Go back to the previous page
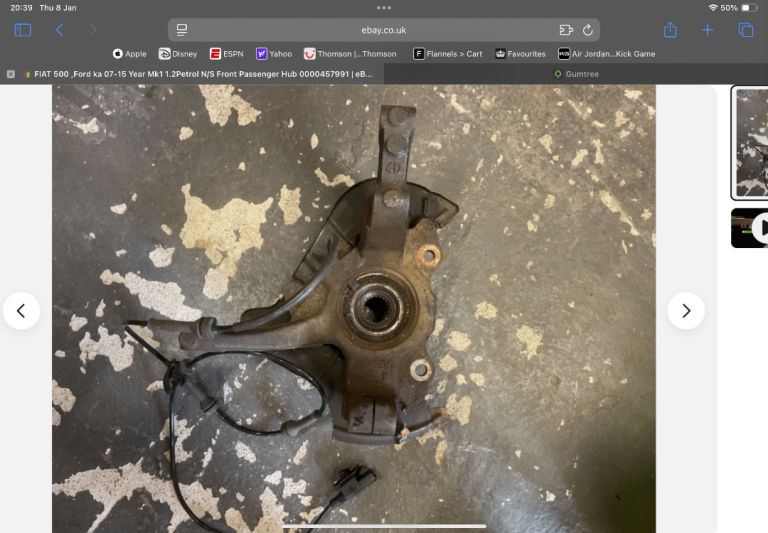Screen dimensions: 768x533 point(59,30)
